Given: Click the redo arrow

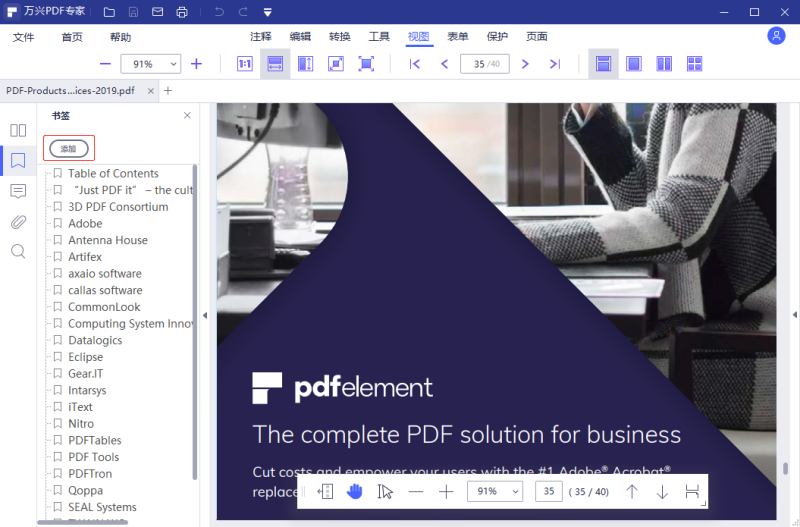Looking at the screenshot, I should [x=243, y=12].
